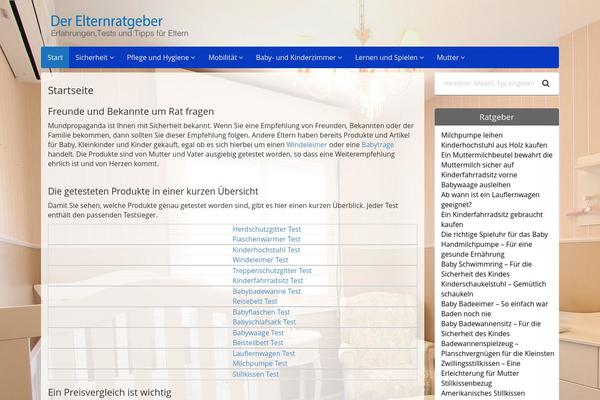This screenshot has width=600, height=400.
Task: Open the Stillkissen Test link
Action: tap(256, 374)
